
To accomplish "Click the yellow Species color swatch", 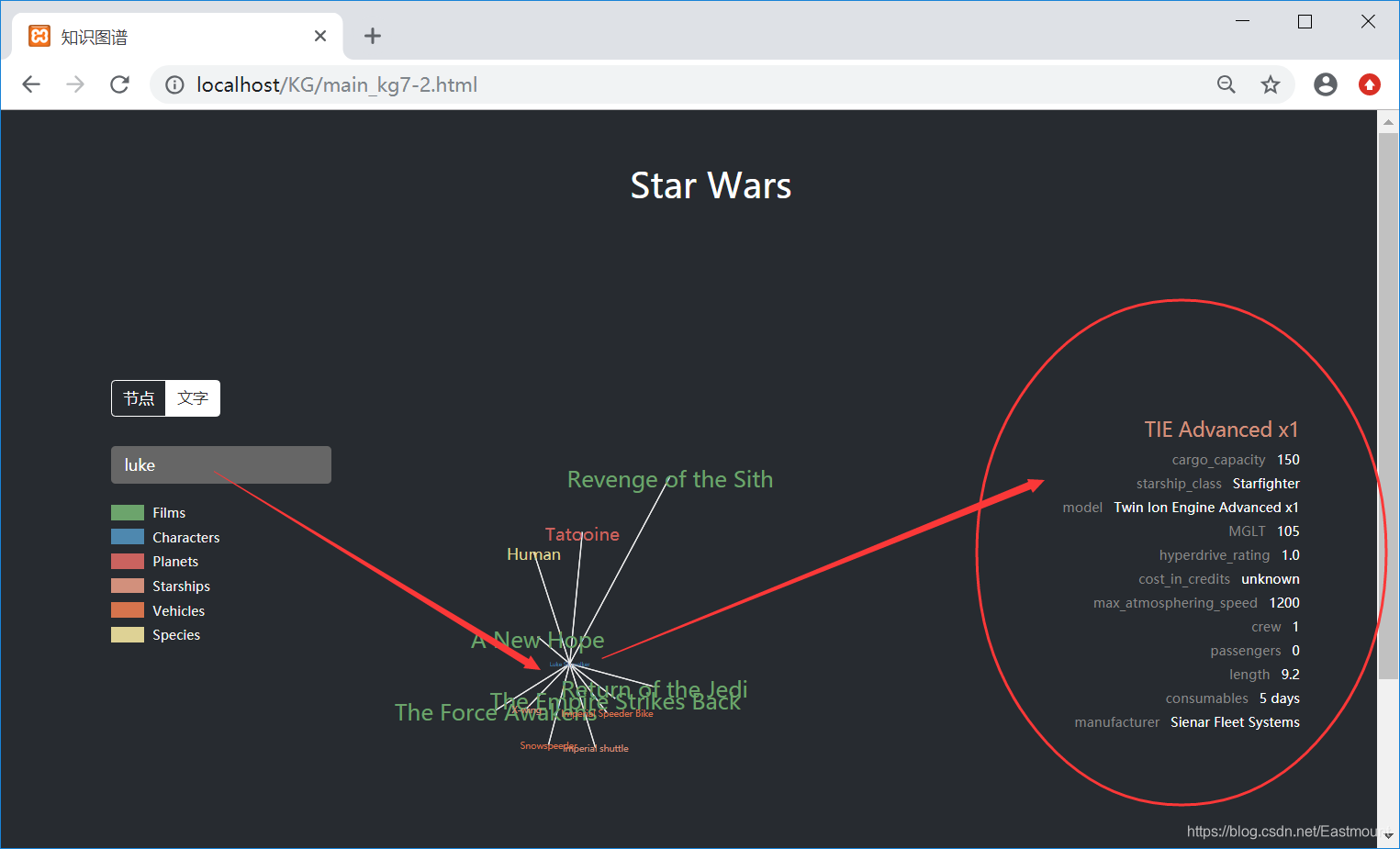I will [128, 635].
